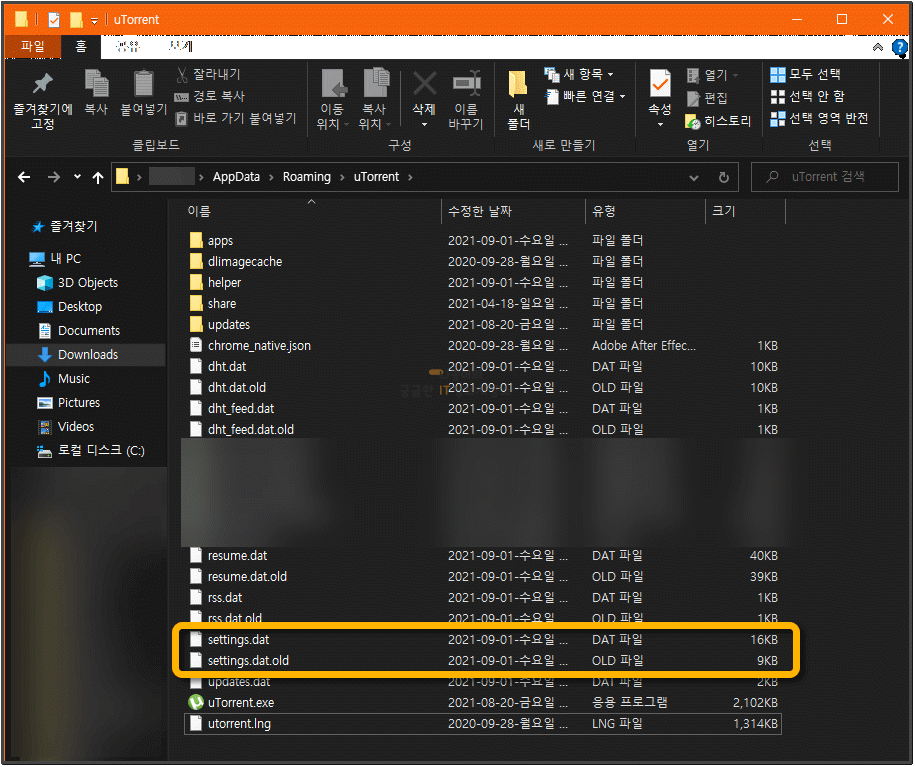Viewport: 915px width, 767px height.
Task: Select Quick access (즐겨찾기) in sidebar
Action: (x=65, y=226)
